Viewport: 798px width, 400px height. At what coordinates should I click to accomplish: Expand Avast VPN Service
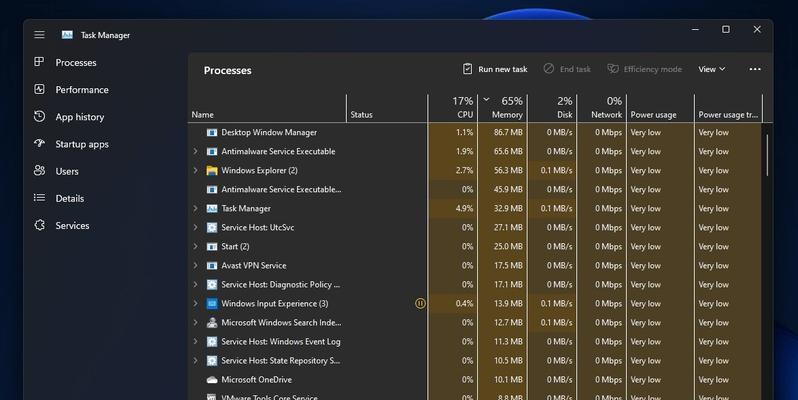(x=195, y=265)
